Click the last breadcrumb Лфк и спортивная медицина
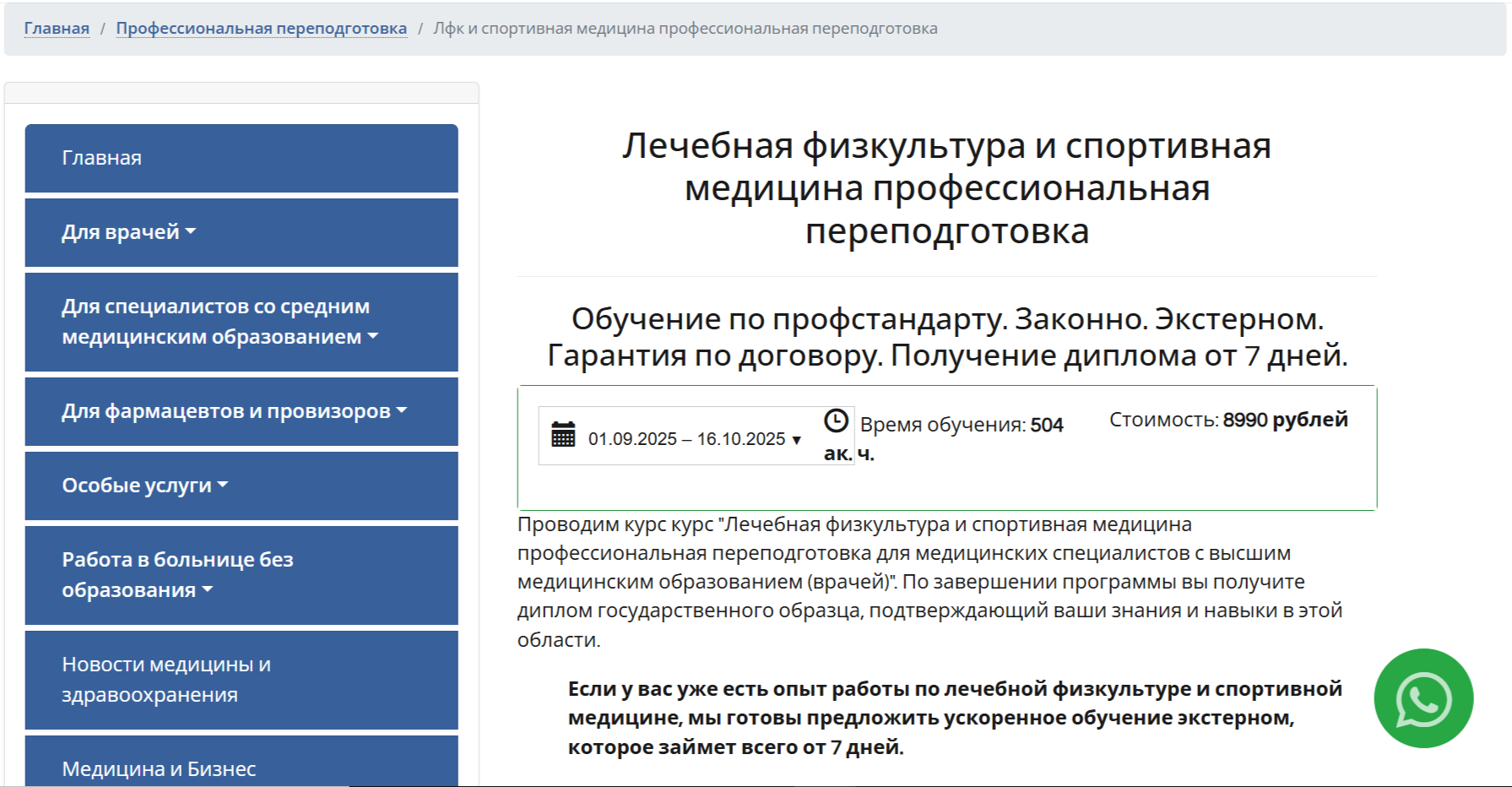The image size is (1512, 787). pos(686,28)
